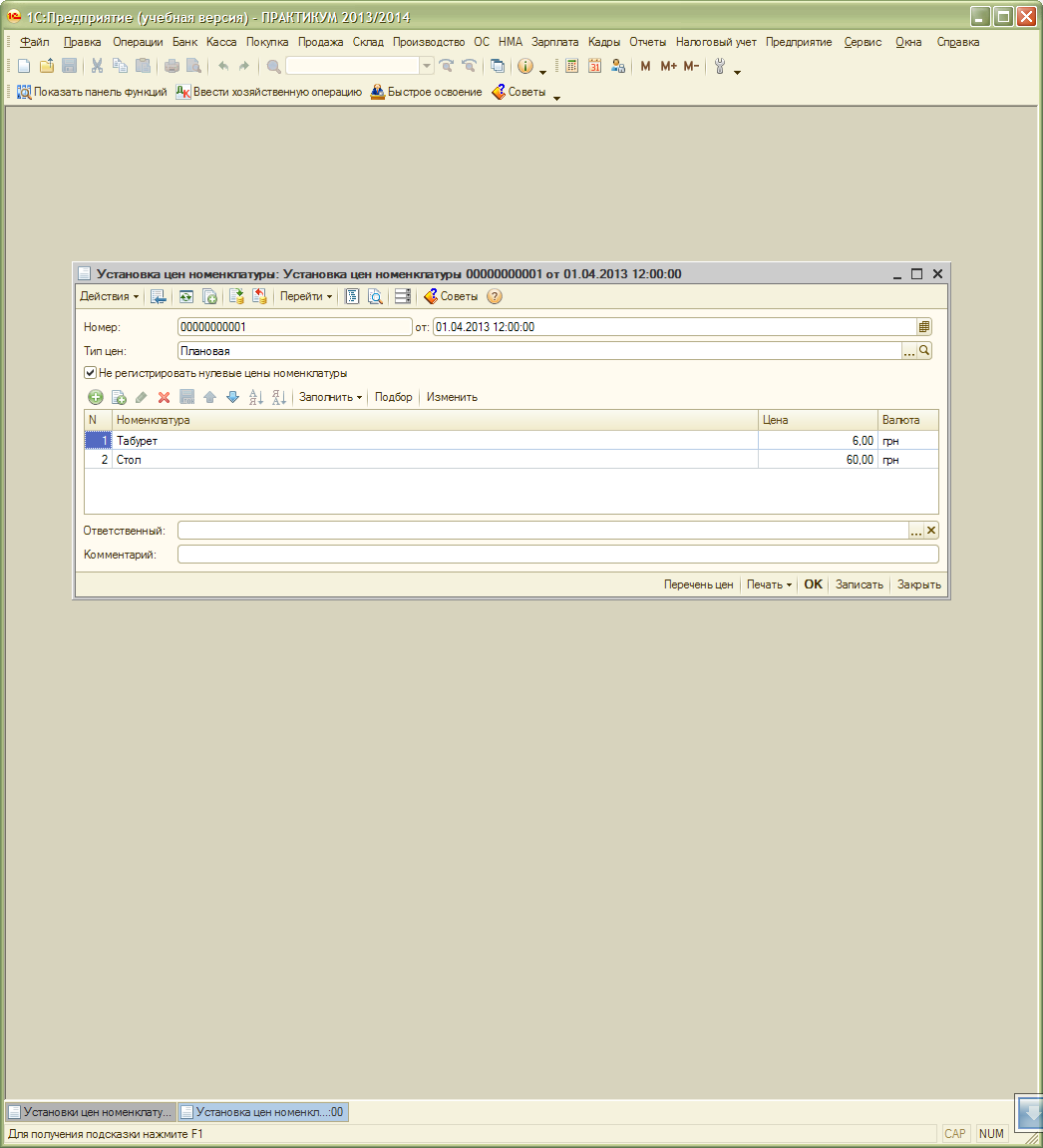Click the list settings icon in document toolbar

point(403,296)
